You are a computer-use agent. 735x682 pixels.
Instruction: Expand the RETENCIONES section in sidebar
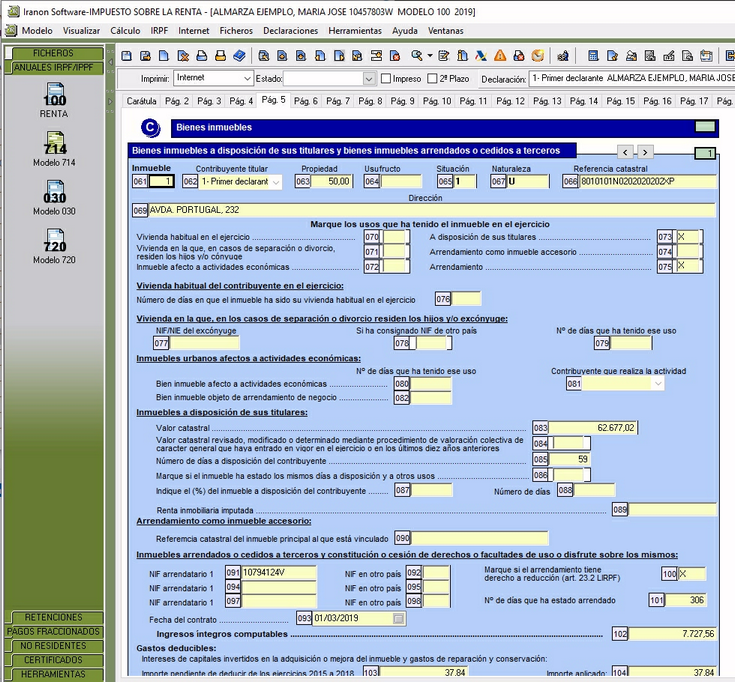54,618
